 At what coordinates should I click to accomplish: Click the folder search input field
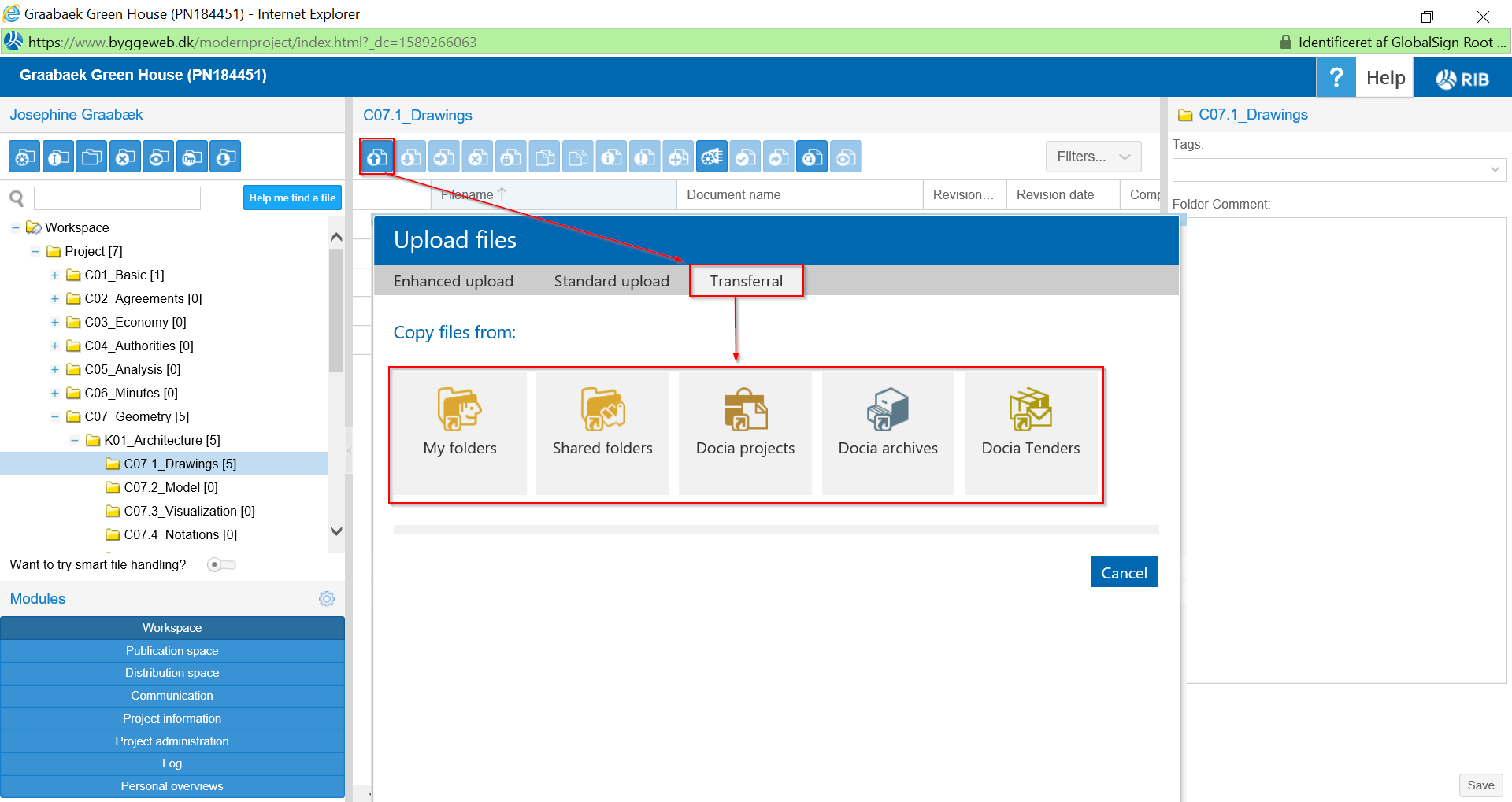(117, 198)
